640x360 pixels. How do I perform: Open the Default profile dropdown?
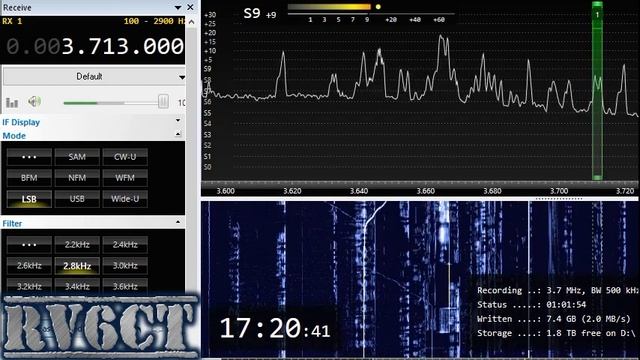[x=94, y=77]
